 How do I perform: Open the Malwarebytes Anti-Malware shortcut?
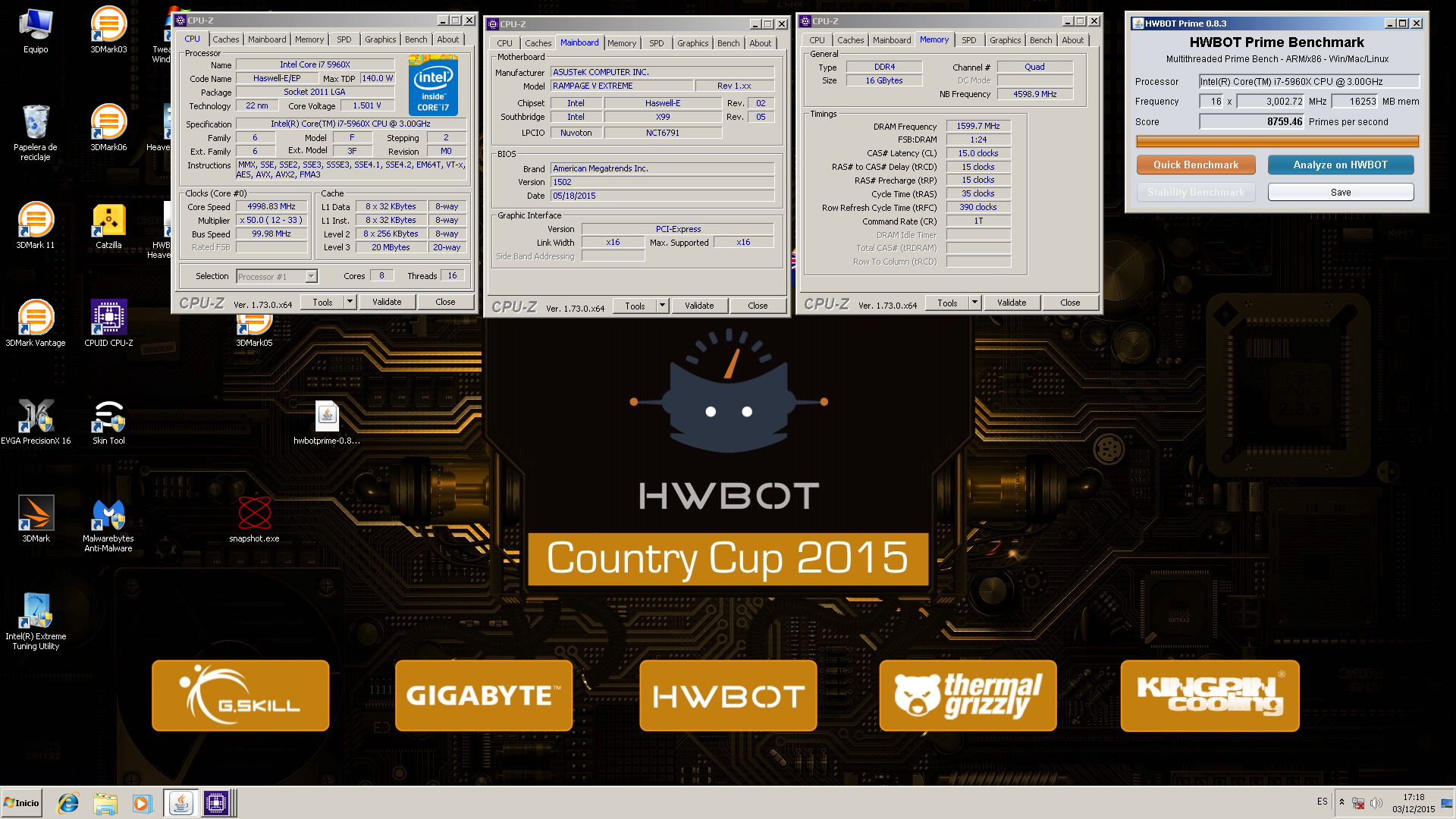tap(108, 523)
